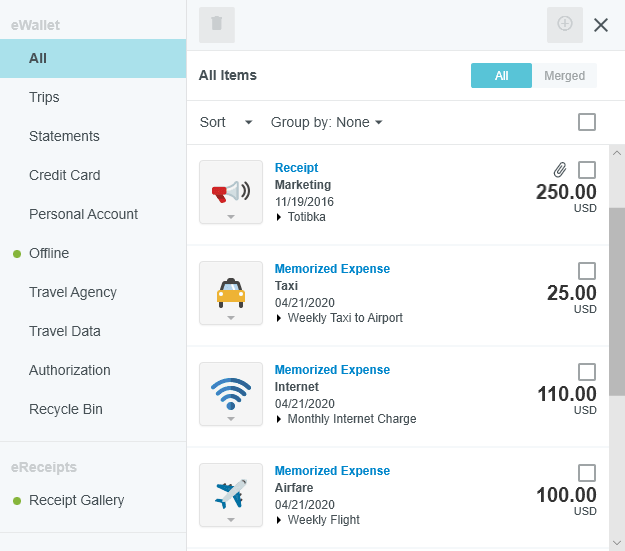
Task: Open the Sort dropdown
Action: tap(226, 122)
